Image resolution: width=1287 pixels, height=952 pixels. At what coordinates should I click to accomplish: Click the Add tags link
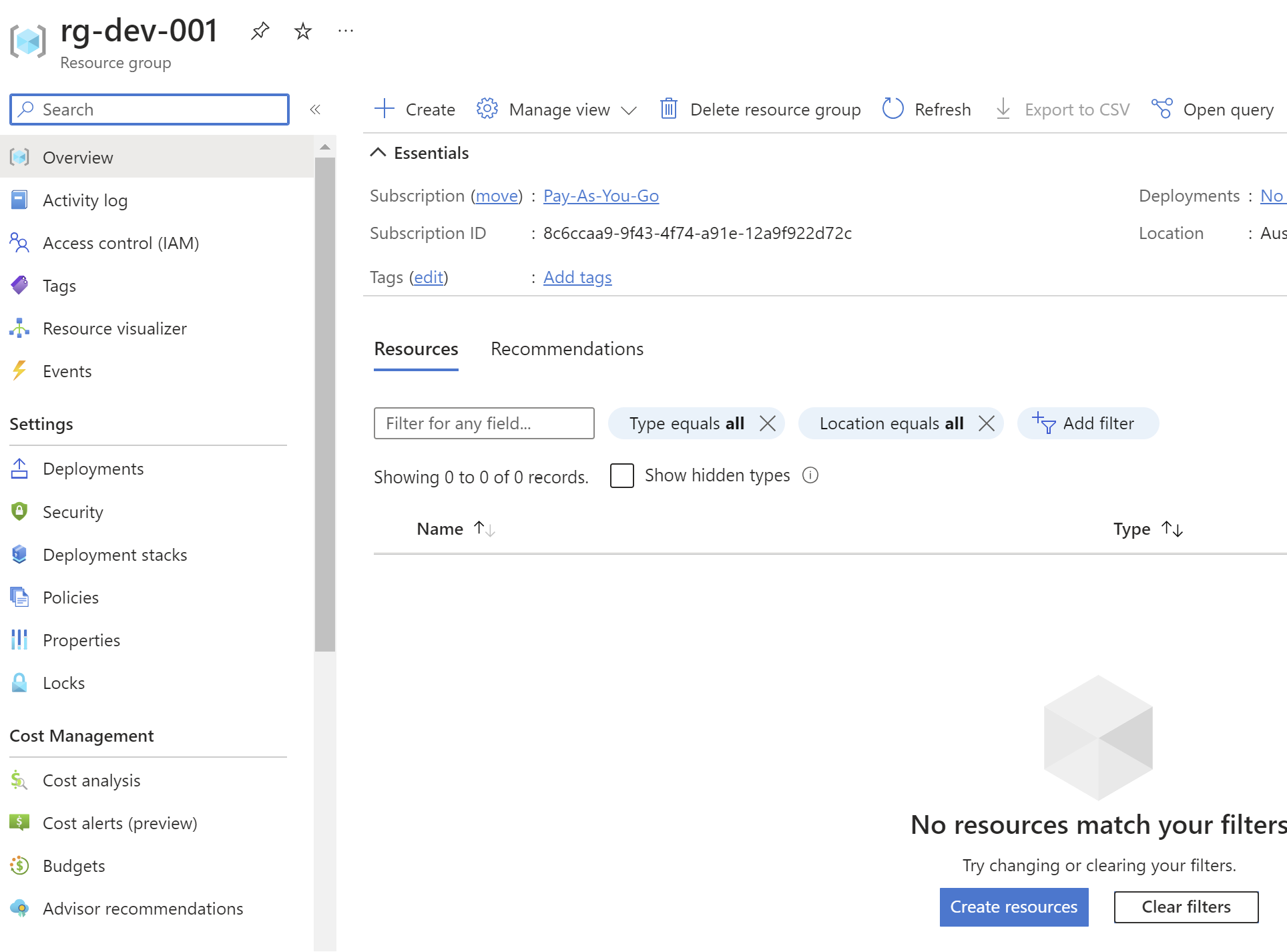pos(577,277)
